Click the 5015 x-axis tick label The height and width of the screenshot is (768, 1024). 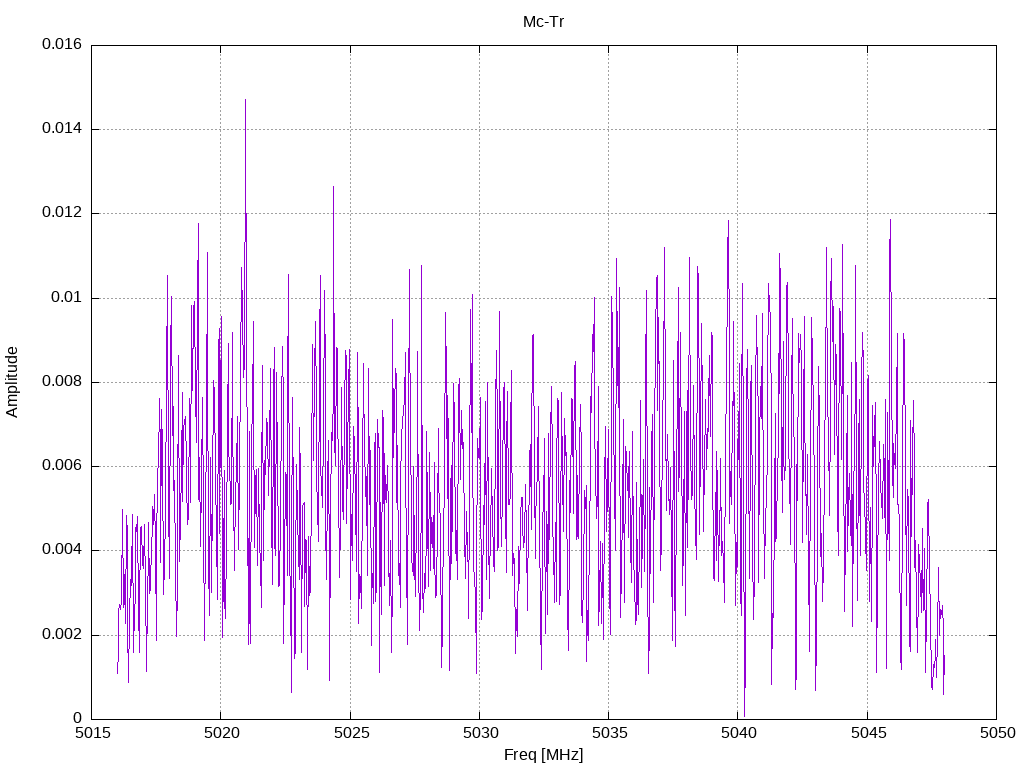tap(91, 733)
